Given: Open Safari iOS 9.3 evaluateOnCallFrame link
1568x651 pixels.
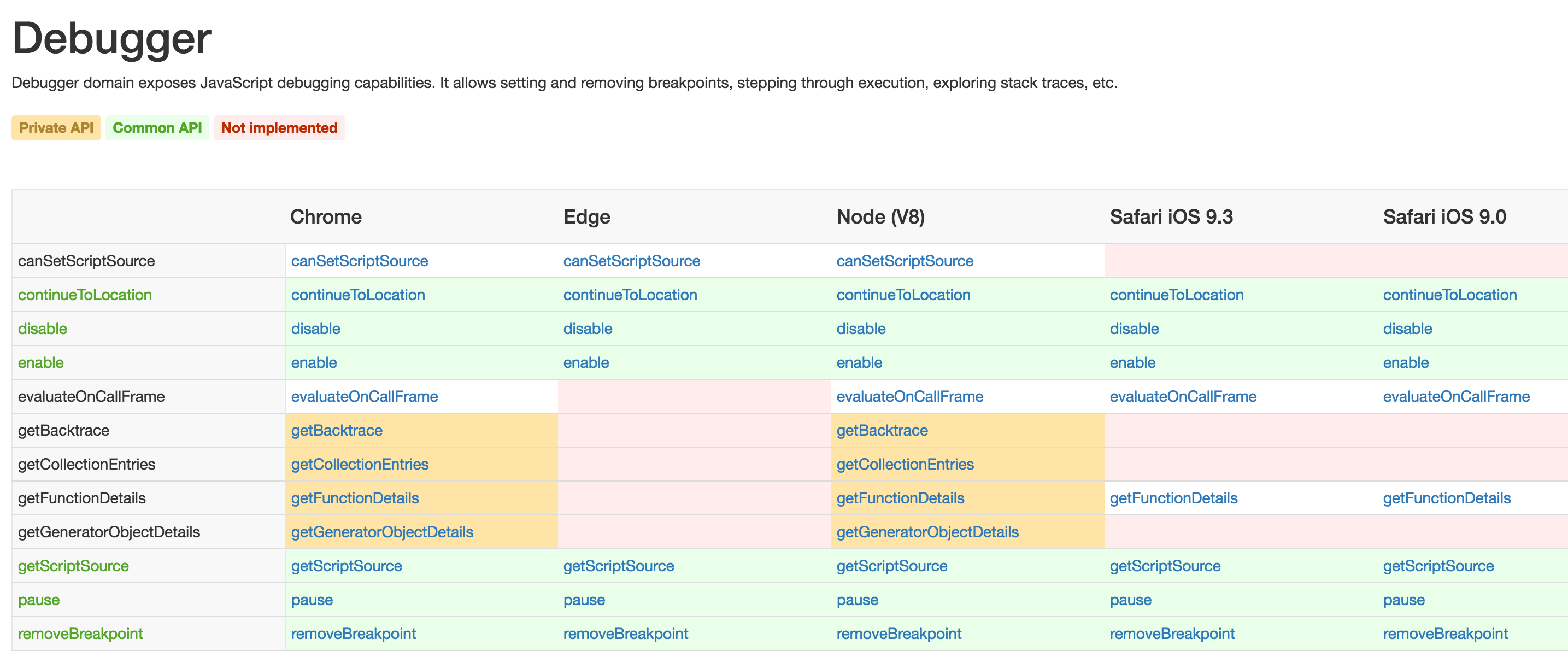Looking at the screenshot, I should (x=1183, y=397).
